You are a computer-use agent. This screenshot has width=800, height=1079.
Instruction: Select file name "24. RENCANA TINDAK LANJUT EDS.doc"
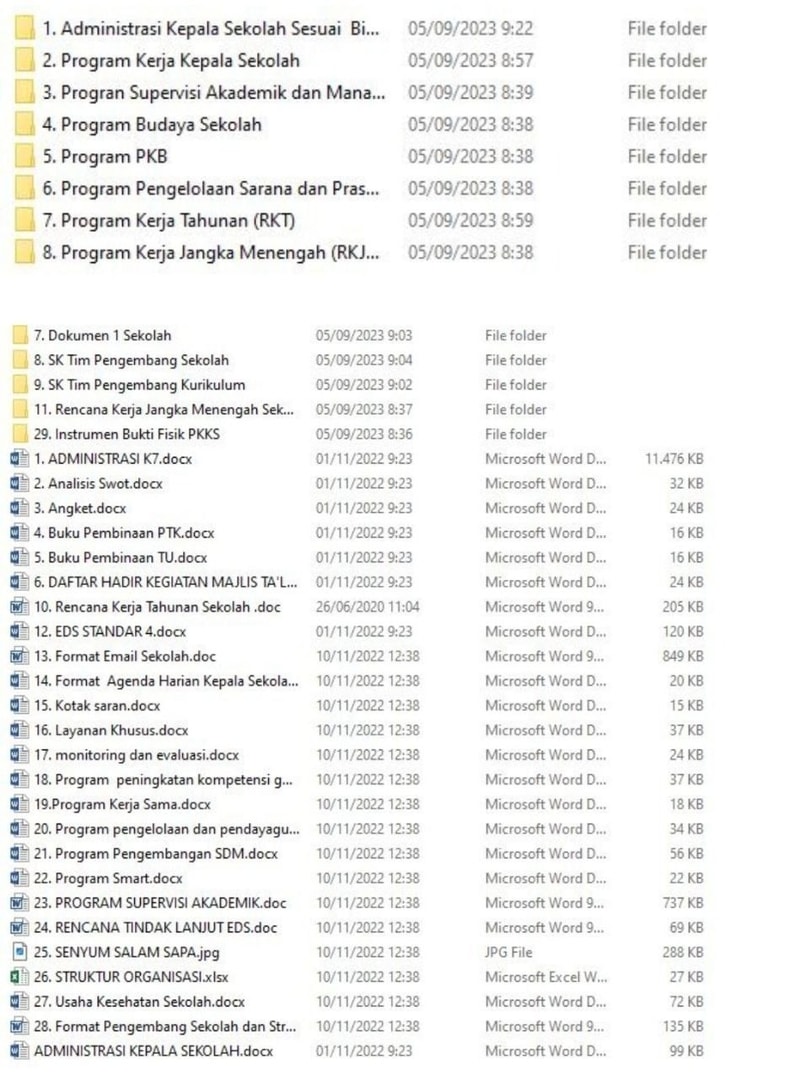coord(155,928)
